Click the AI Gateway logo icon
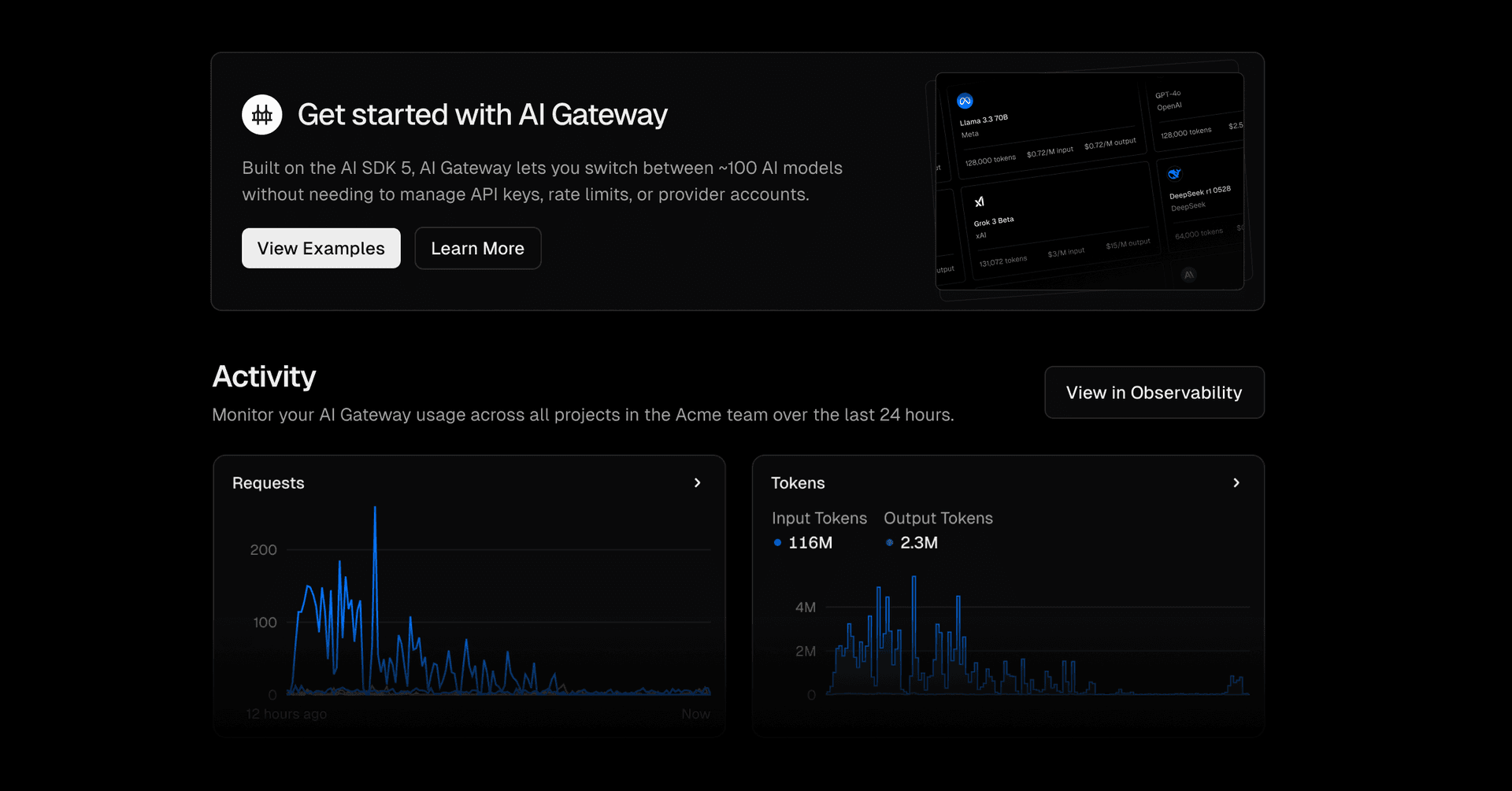This screenshot has height=791, width=1512. click(261, 115)
